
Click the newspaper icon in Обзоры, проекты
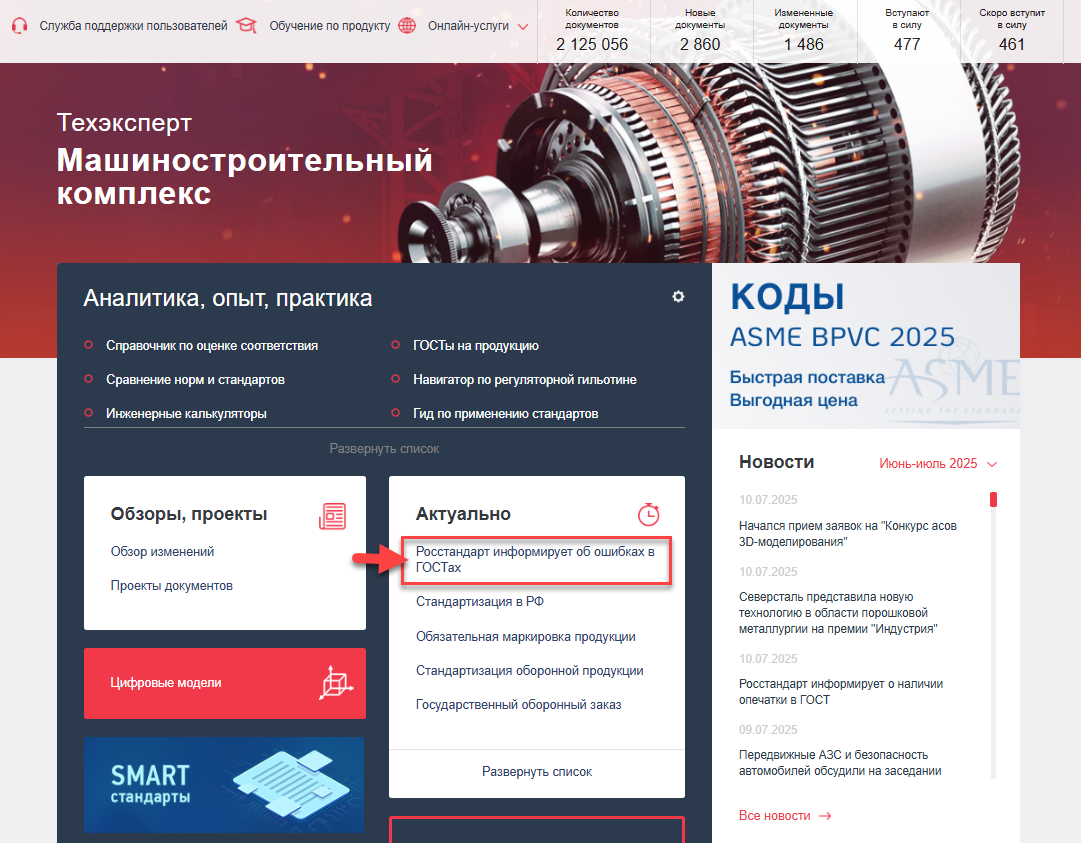[x=332, y=516]
